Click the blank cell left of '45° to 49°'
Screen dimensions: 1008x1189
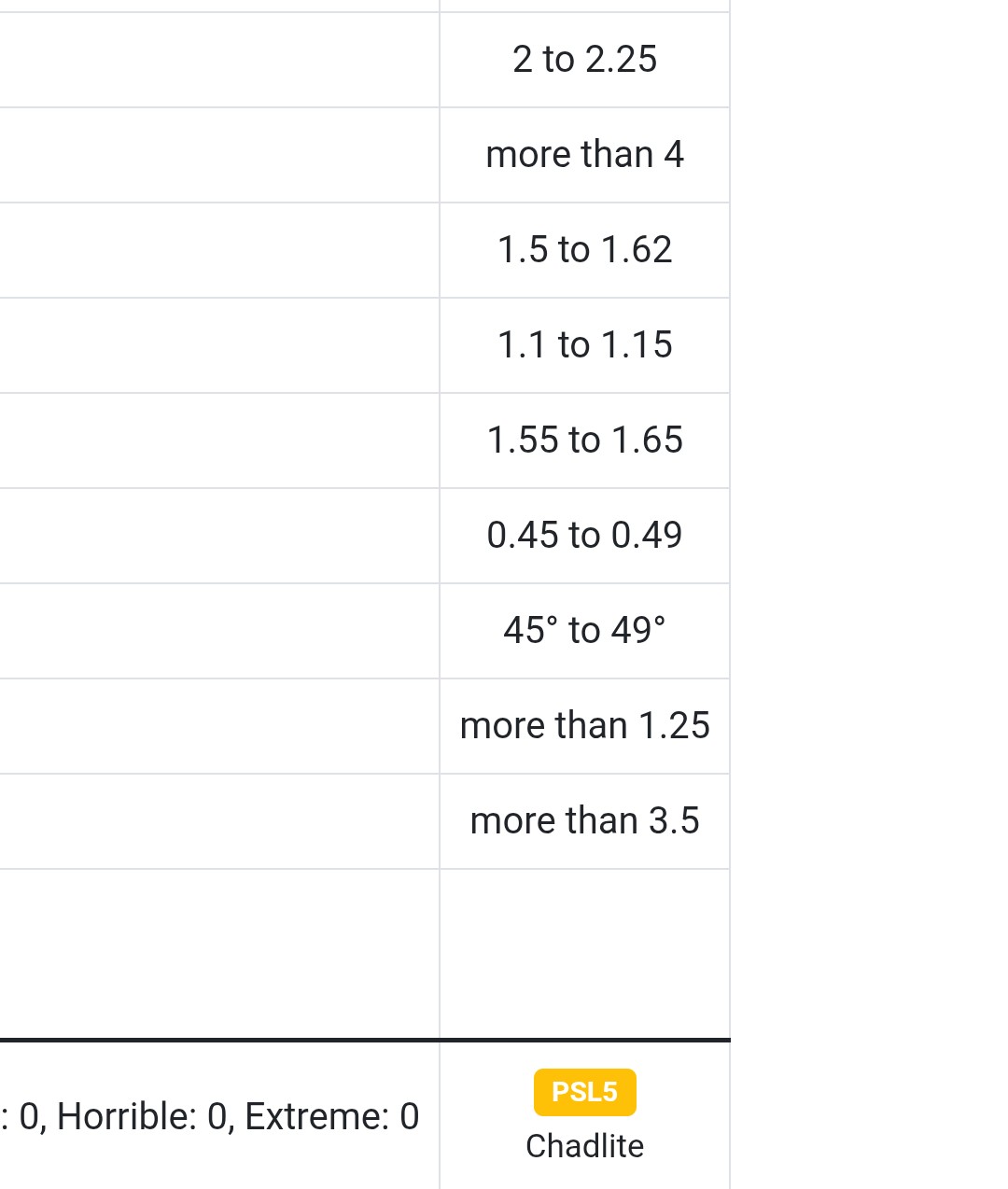(219, 631)
